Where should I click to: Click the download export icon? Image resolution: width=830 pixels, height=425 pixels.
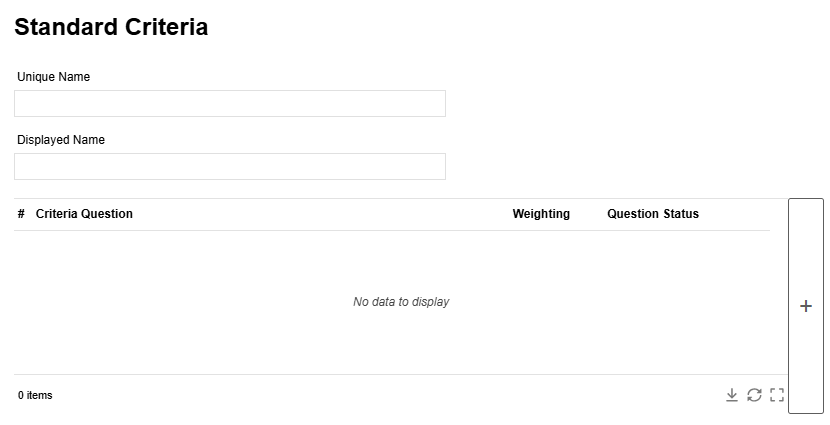tap(732, 395)
